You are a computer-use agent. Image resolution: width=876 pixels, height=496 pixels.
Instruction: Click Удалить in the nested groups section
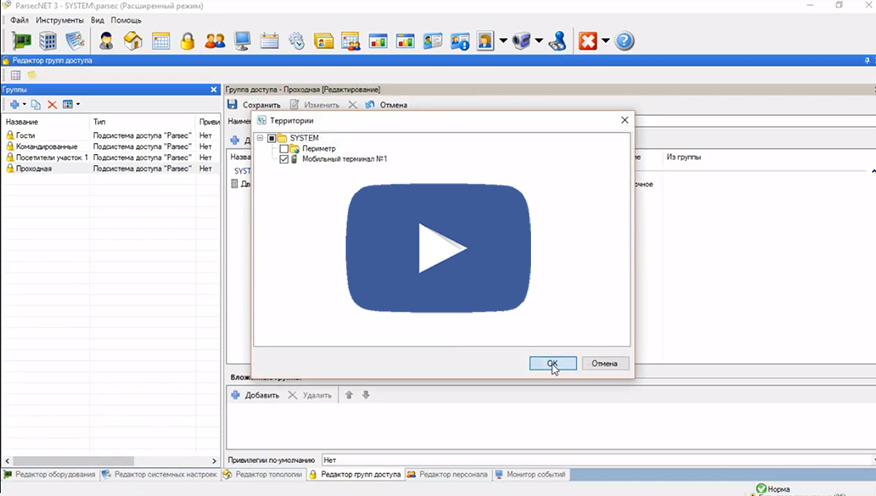(310, 395)
